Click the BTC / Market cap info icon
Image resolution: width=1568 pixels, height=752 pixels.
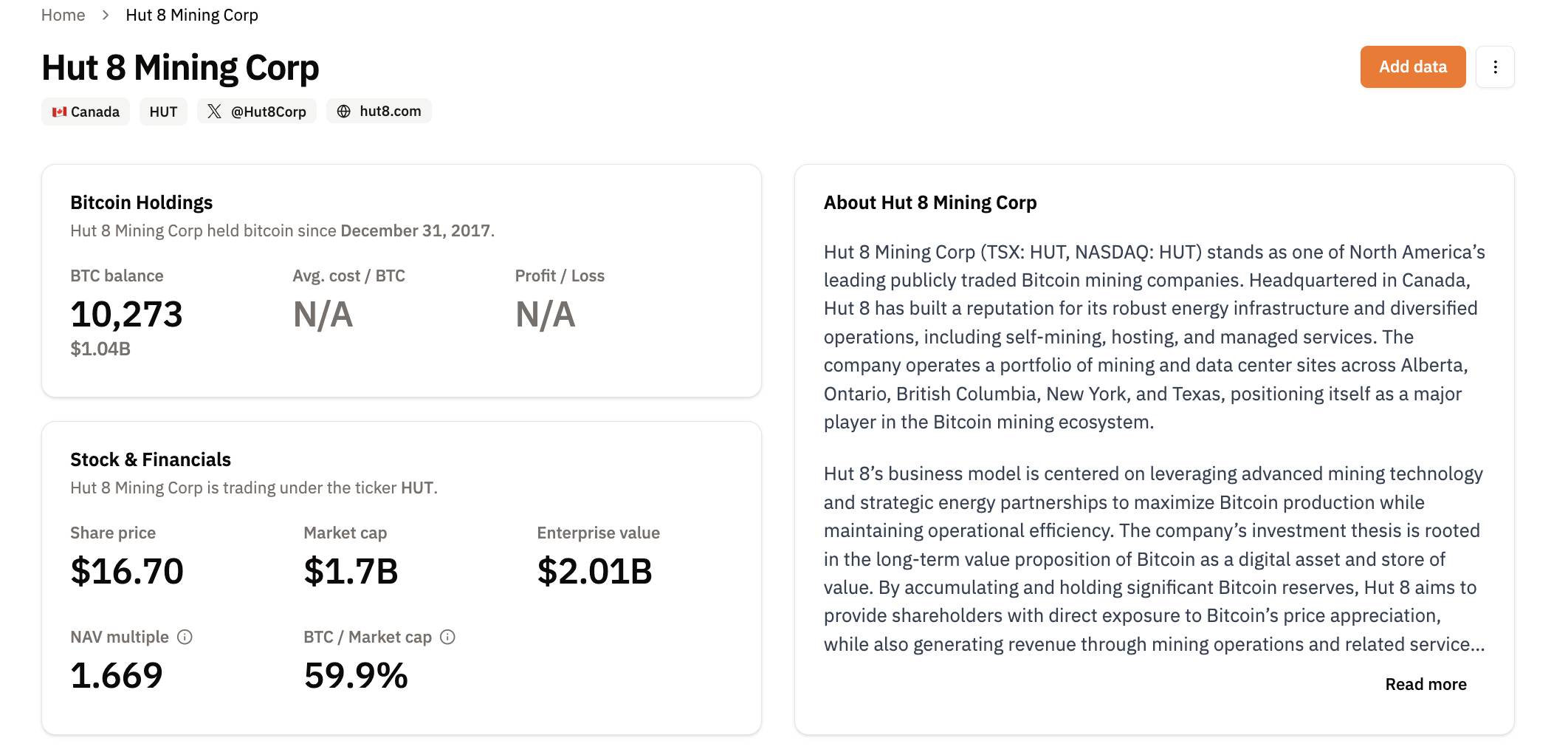pos(447,637)
